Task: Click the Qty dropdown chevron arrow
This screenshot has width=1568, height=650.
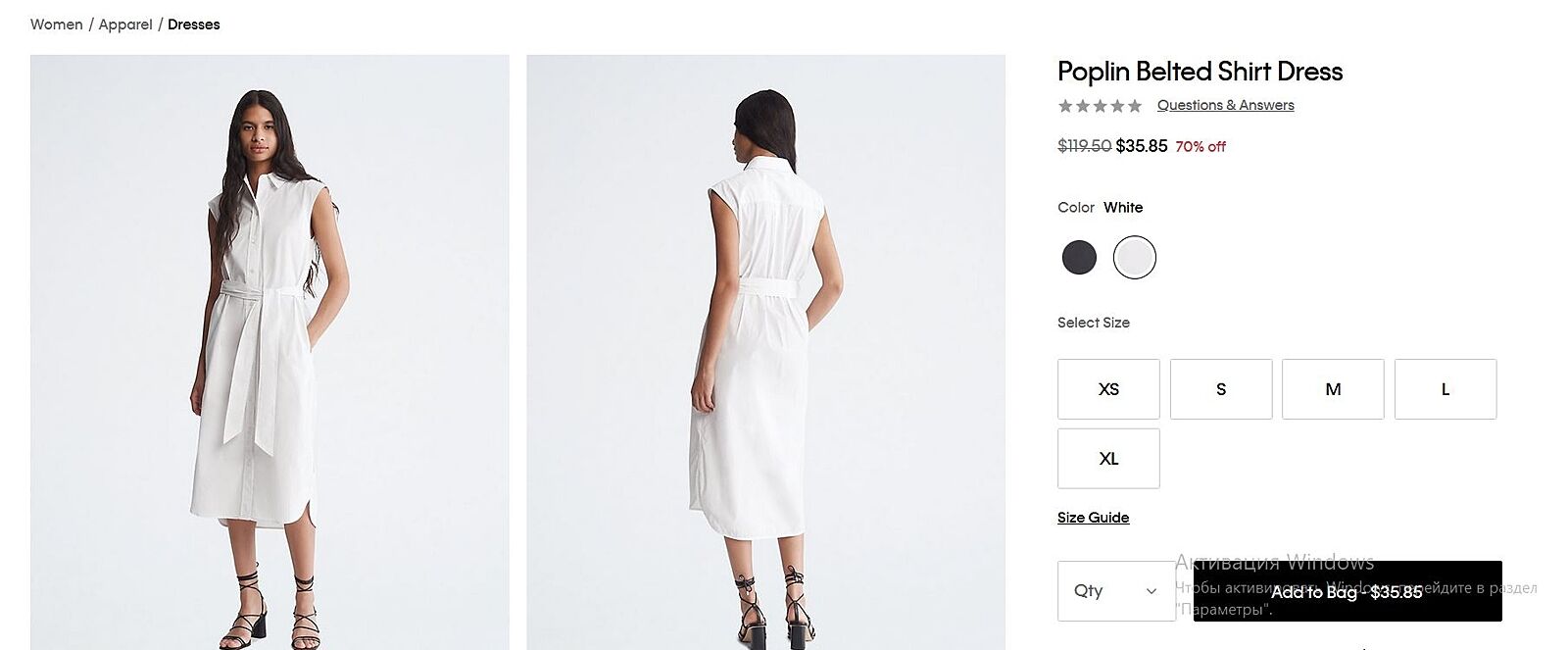Action: coord(1151,591)
